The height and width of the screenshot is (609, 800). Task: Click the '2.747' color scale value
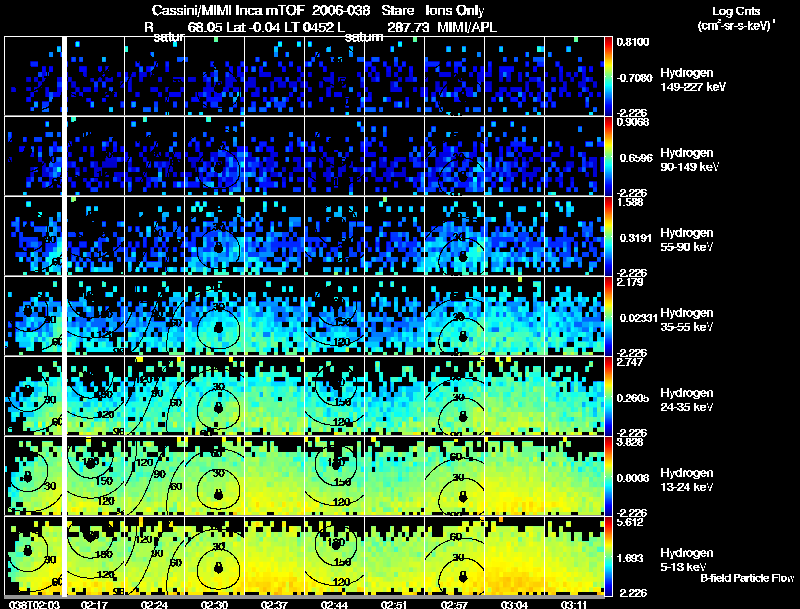630,362
